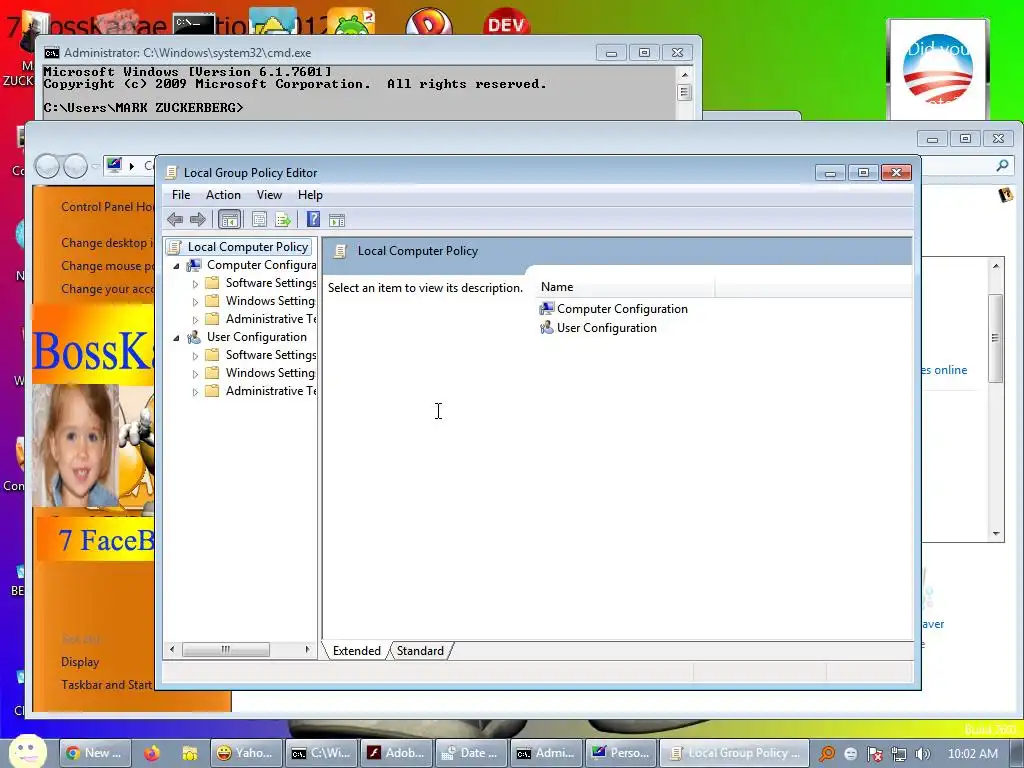Click the 10:02 AM system clock
Viewport: 1024px width, 768px height.
coord(972,754)
